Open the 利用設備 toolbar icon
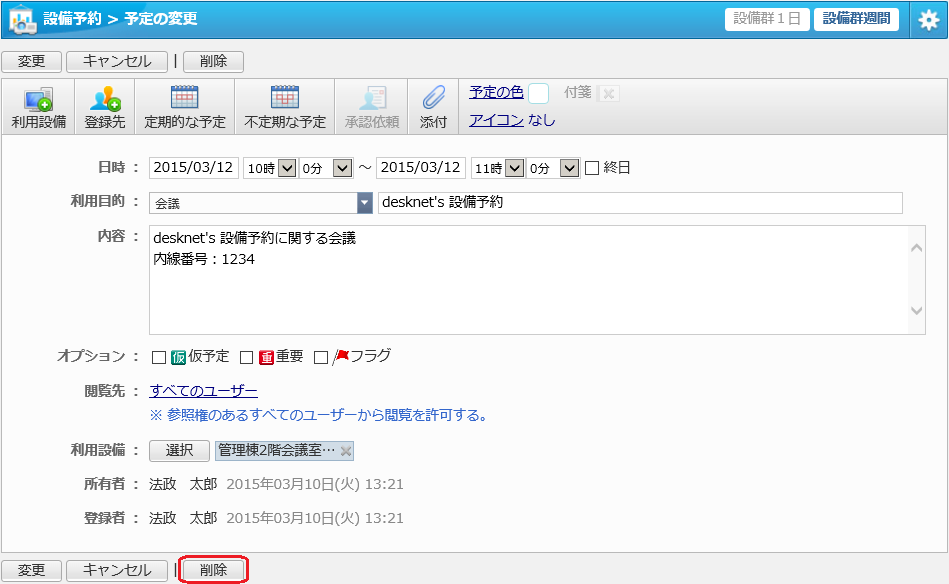 click(x=38, y=100)
